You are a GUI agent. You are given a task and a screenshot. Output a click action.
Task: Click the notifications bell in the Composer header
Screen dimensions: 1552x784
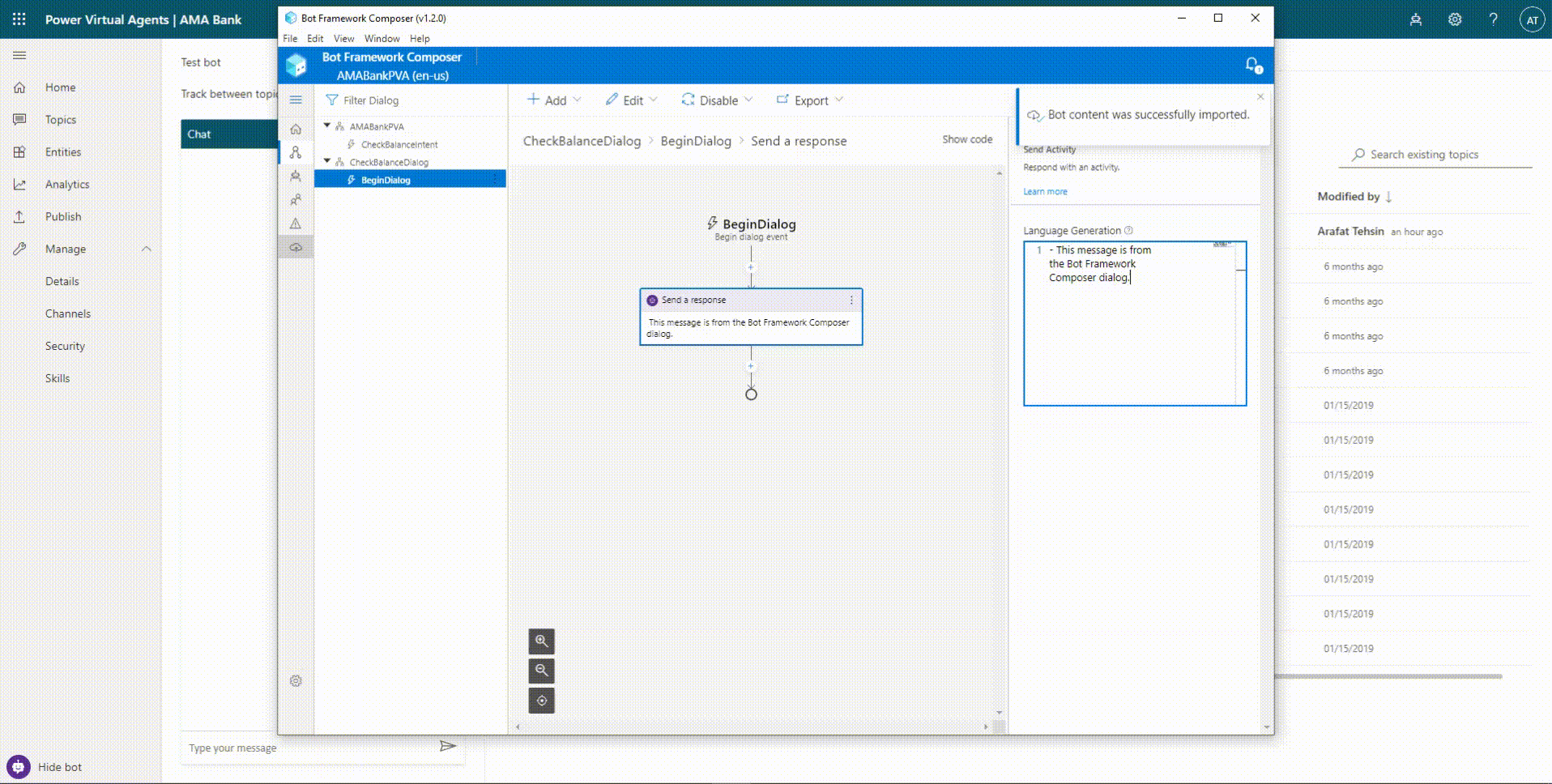pyautogui.click(x=1252, y=65)
